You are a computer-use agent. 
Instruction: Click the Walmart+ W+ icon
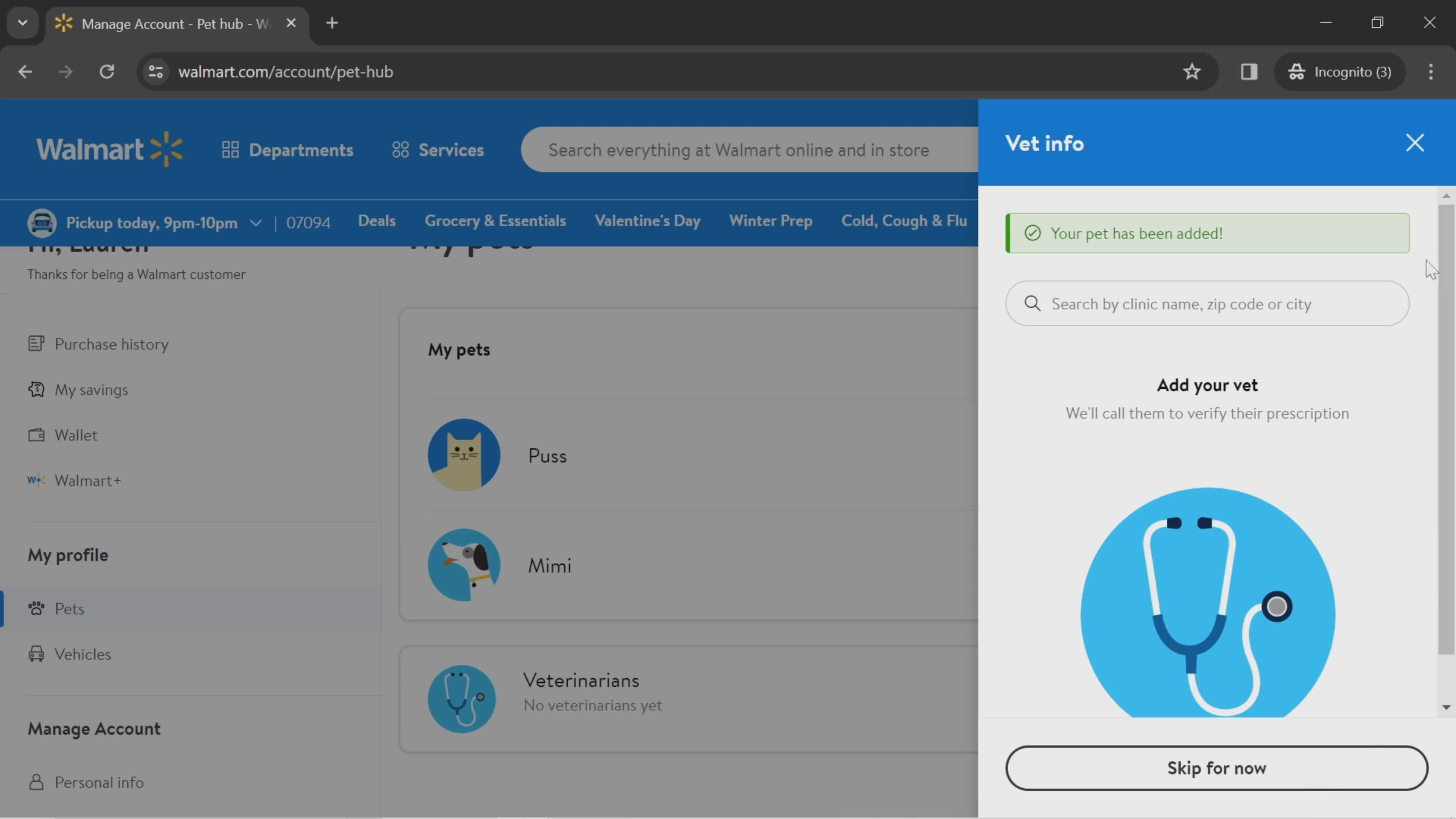click(36, 480)
